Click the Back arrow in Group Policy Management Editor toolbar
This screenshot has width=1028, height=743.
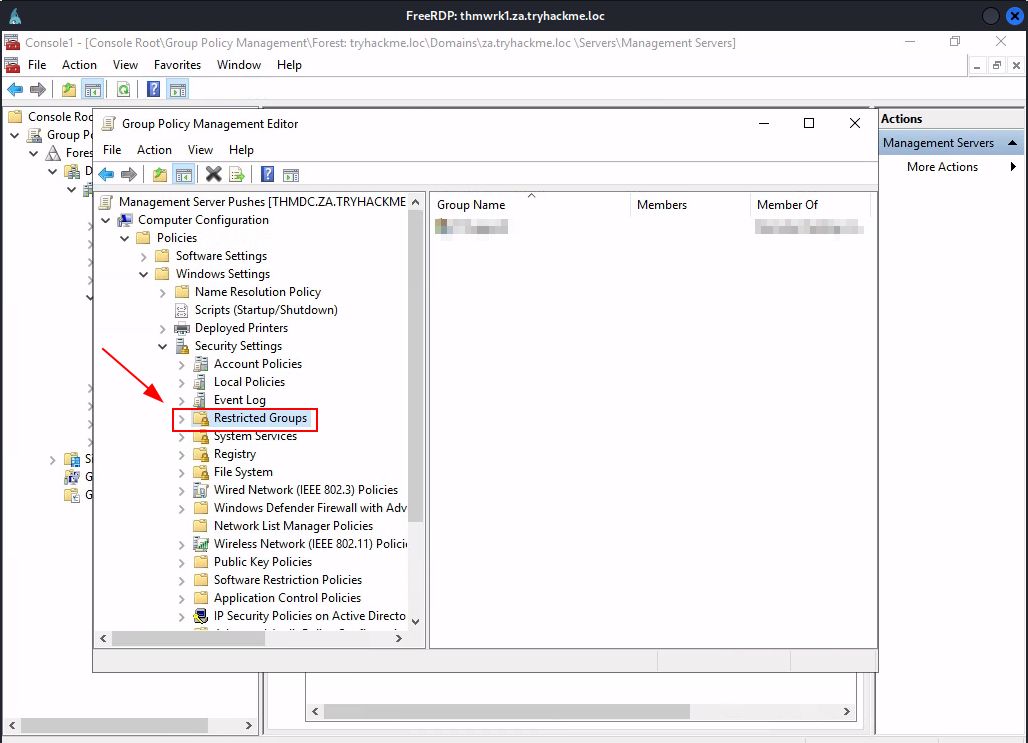(x=106, y=174)
